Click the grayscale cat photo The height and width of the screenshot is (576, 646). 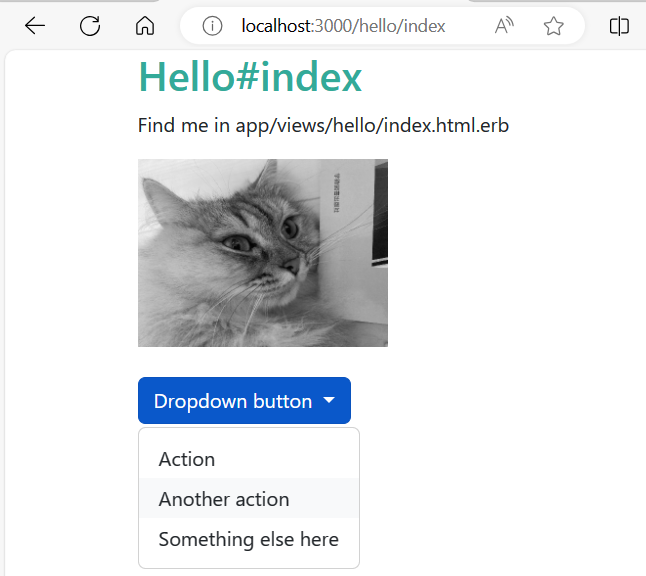[263, 253]
